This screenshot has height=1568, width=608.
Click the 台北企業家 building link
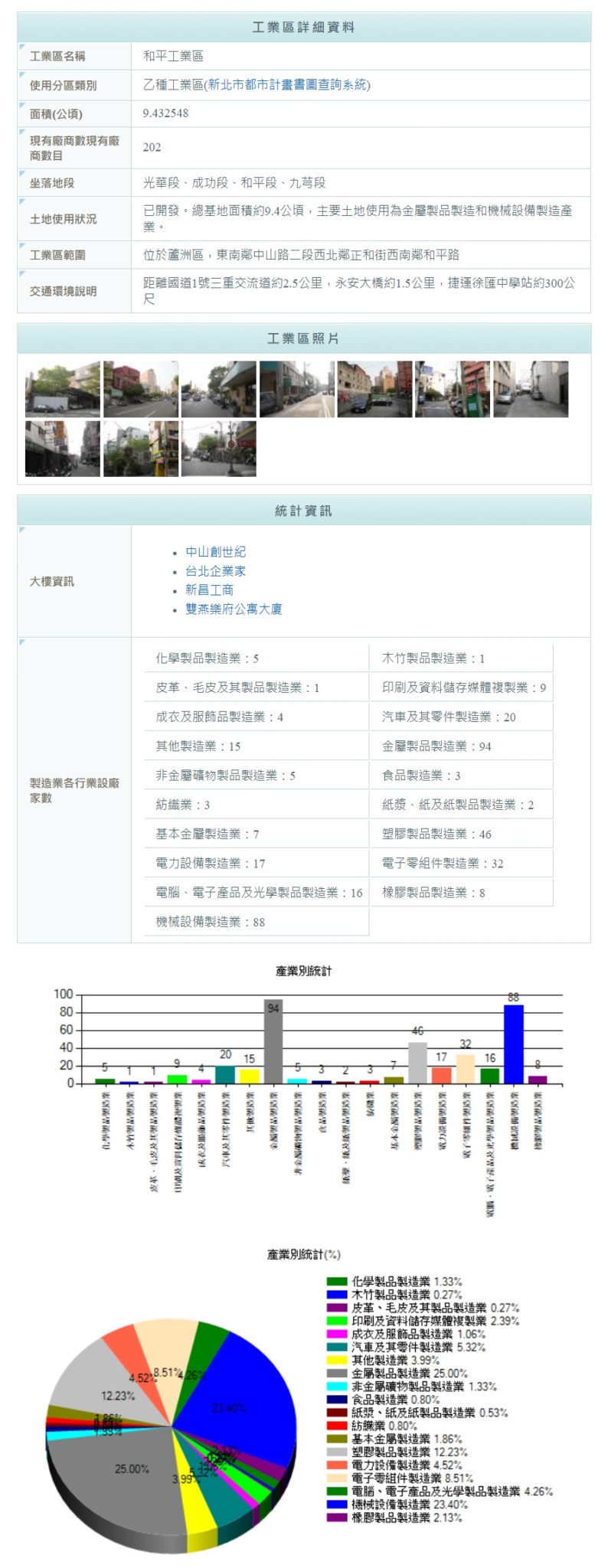click(215, 571)
